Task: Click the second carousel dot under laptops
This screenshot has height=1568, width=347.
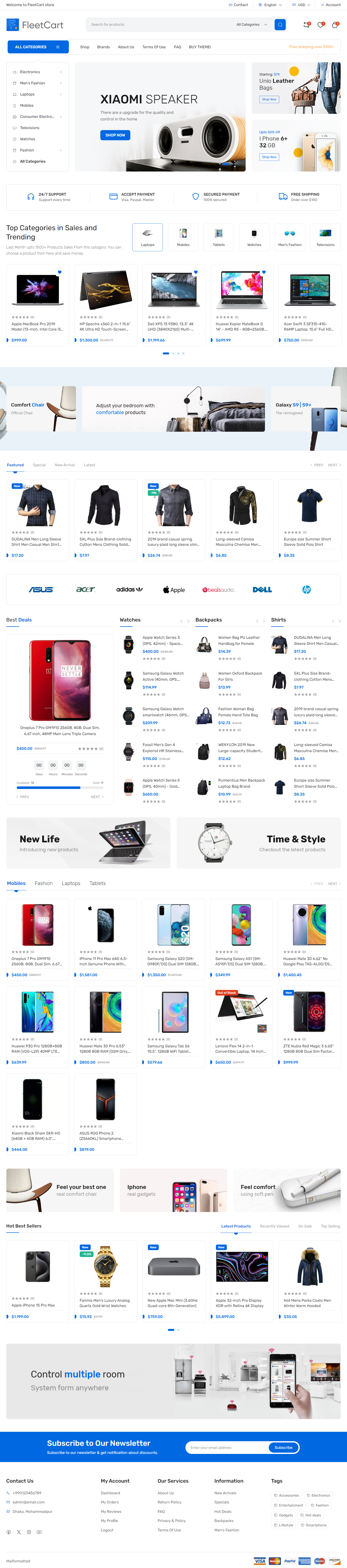Action: (173, 354)
